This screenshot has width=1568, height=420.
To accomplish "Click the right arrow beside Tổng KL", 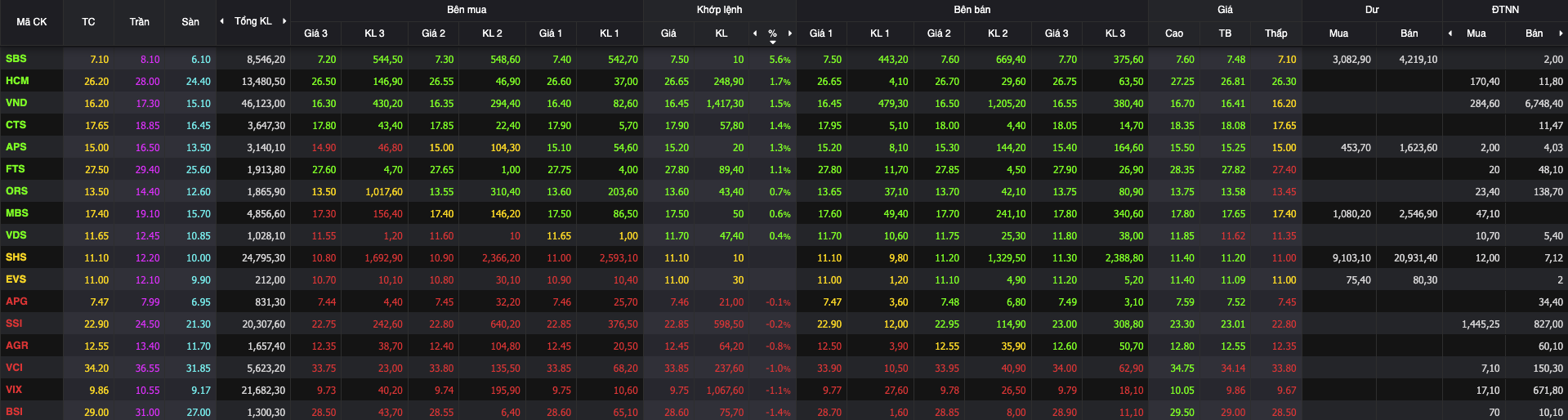I will (x=284, y=21).
